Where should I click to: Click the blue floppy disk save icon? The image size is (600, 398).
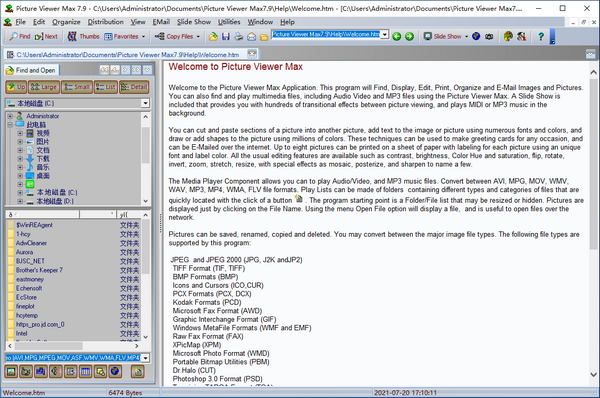point(226,37)
